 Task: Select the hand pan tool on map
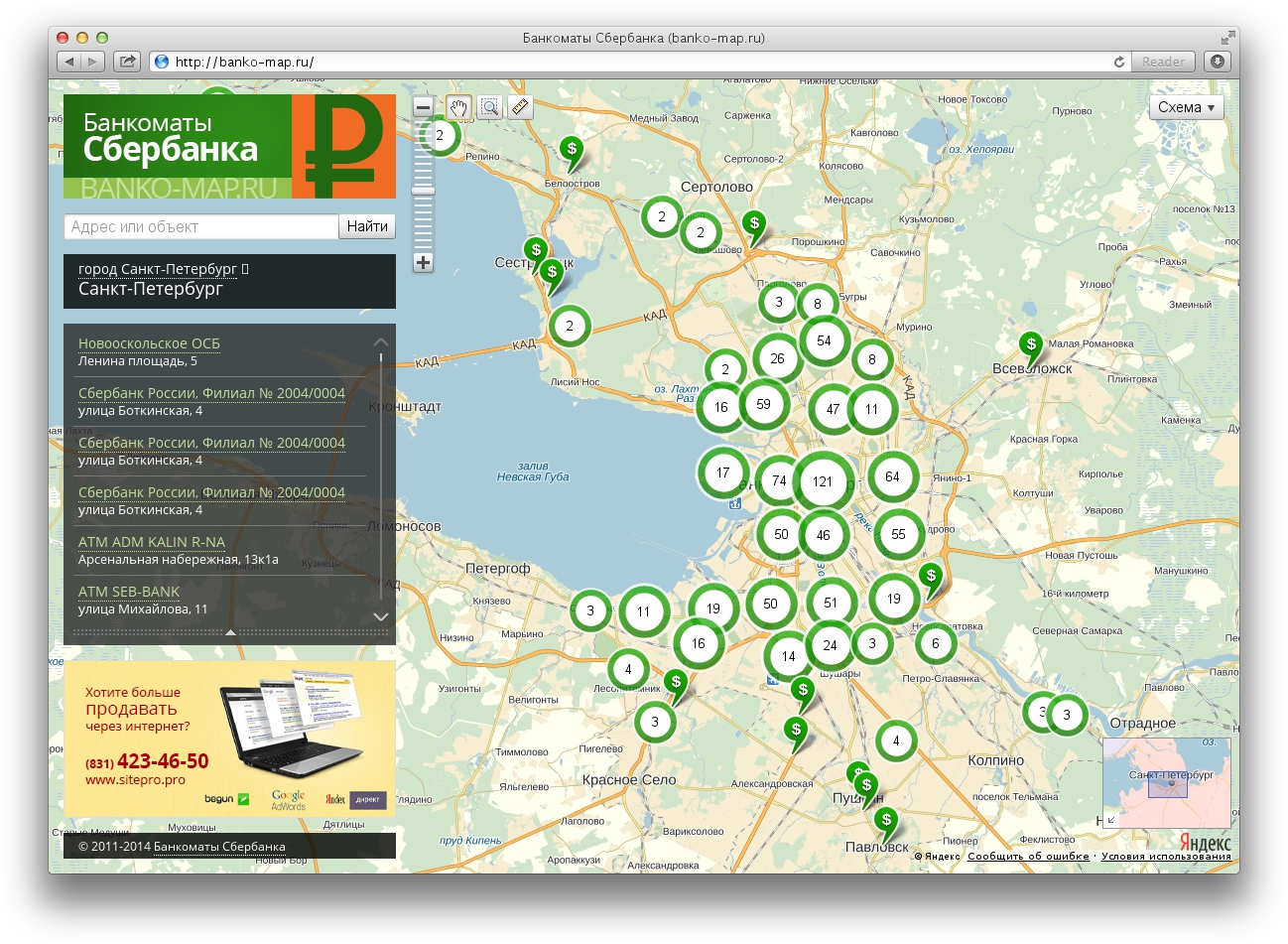click(458, 107)
